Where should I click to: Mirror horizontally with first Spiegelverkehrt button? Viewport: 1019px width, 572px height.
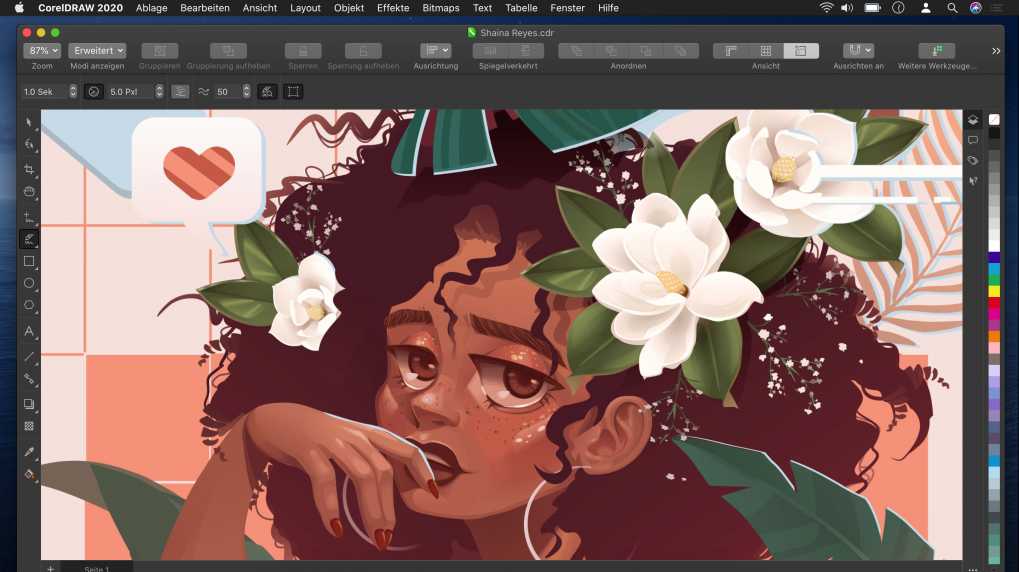click(x=491, y=51)
